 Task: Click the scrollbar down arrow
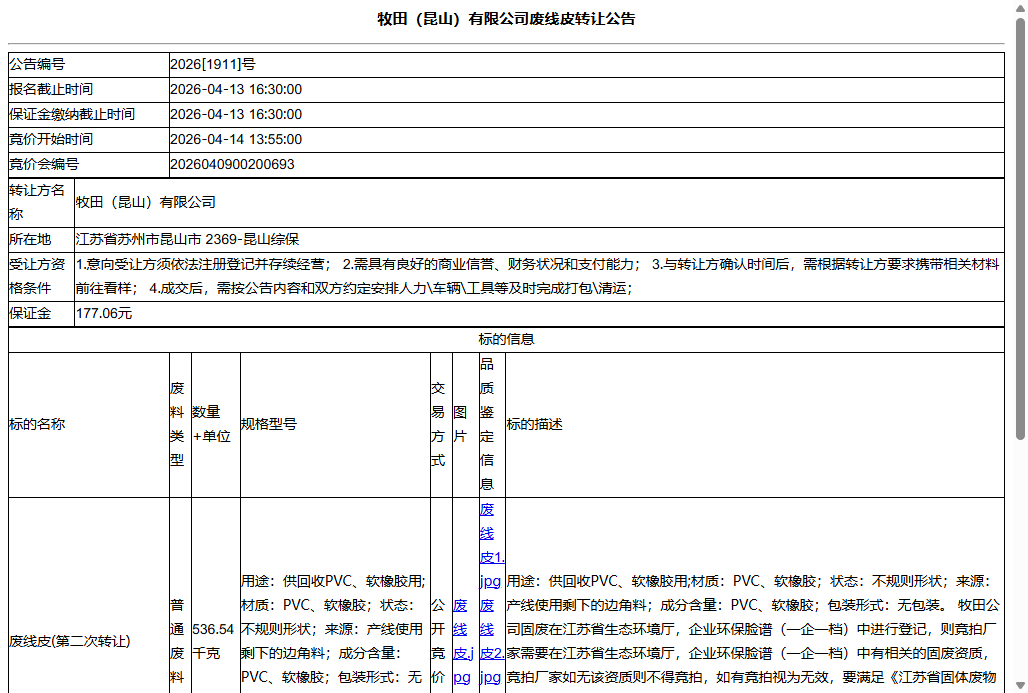1020,686
